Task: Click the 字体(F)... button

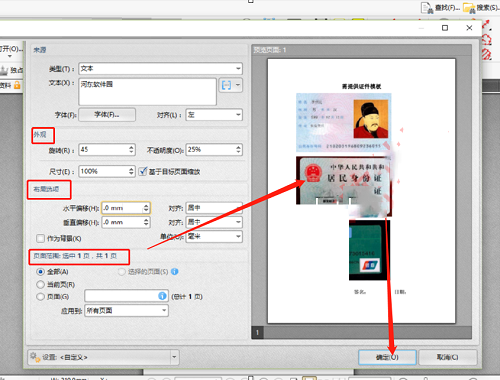Action: 107,115
